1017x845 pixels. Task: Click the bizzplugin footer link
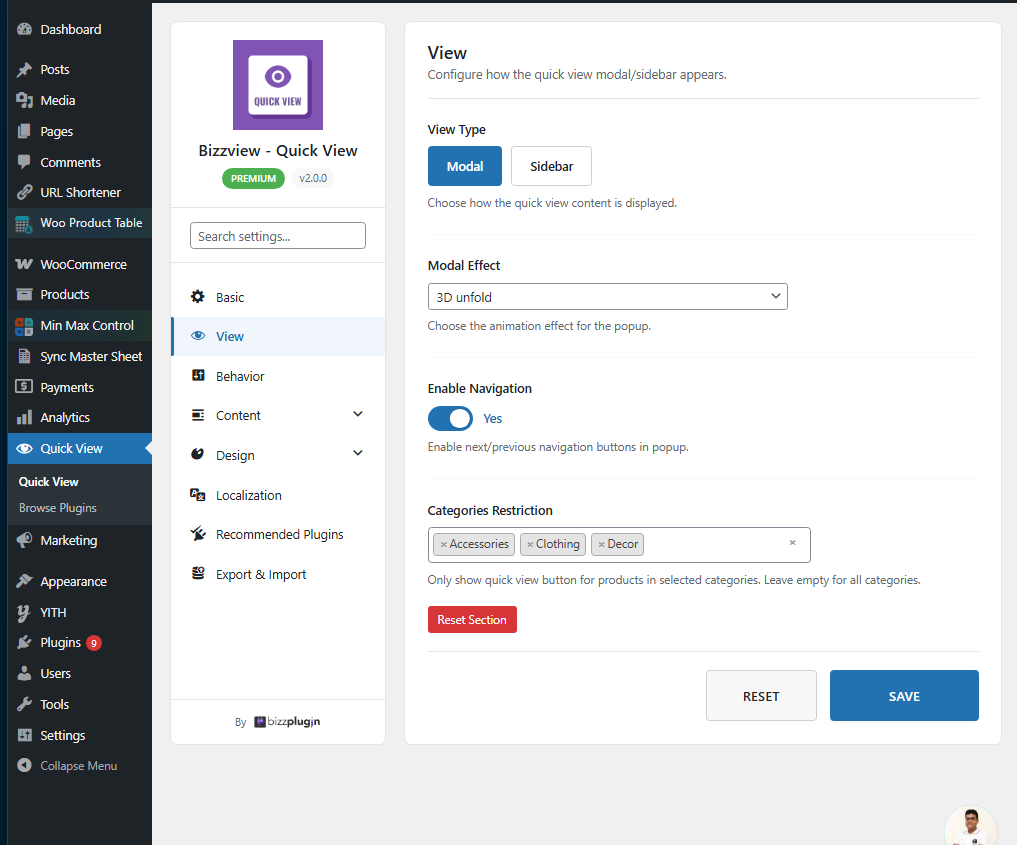pos(287,722)
